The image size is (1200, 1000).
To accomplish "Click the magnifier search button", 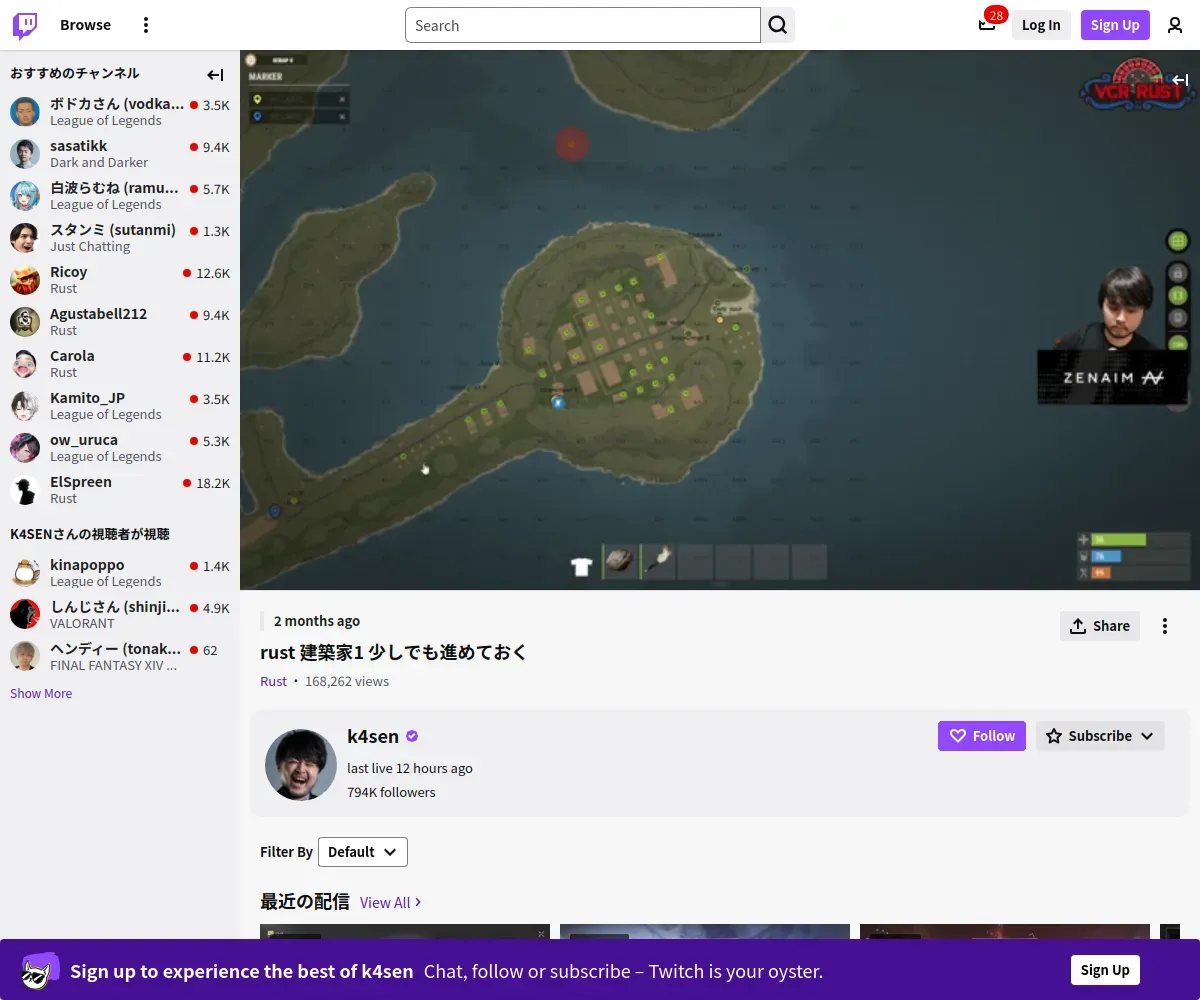I will [x=778, y=25].
